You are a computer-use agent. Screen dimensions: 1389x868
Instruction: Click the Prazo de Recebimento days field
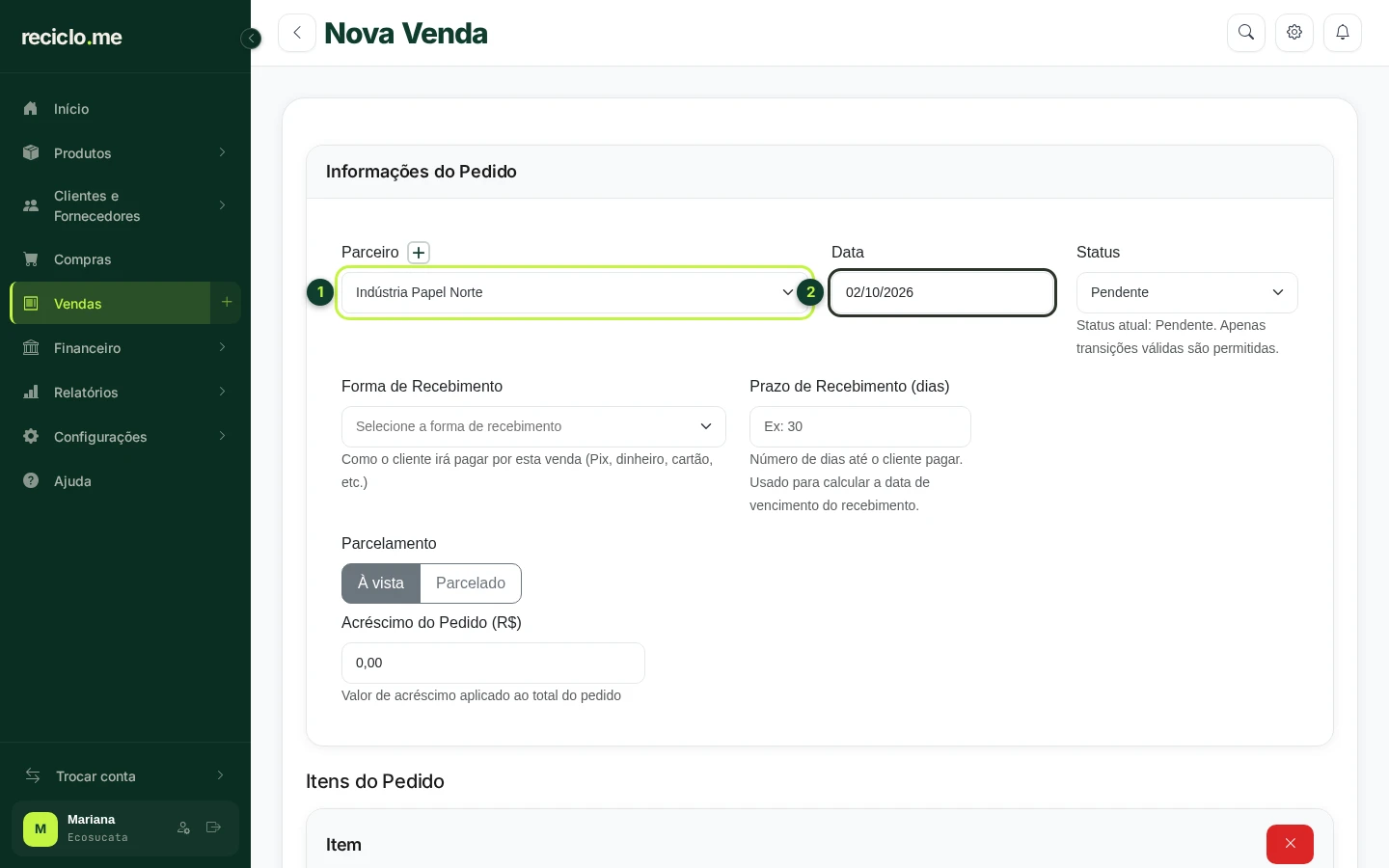pyautogui.click(x=860, y=426)
